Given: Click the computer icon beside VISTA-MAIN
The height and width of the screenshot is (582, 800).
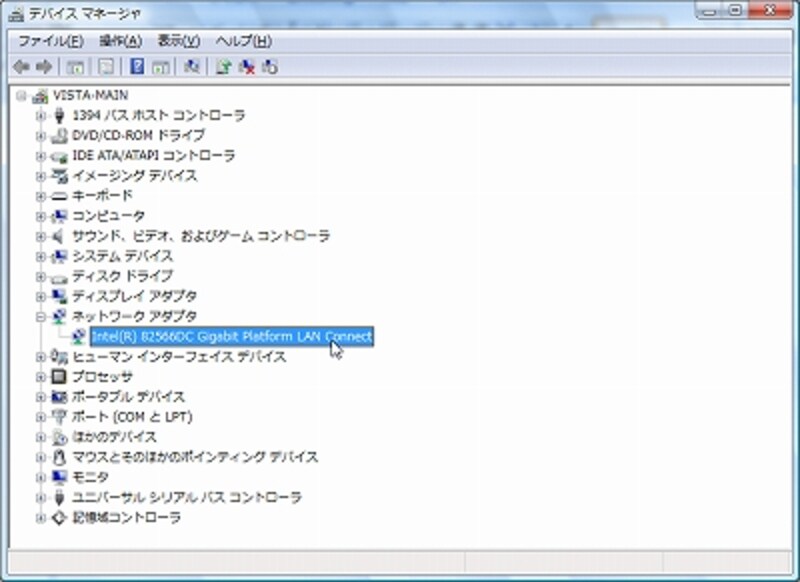Looking at the screenshot, I should click(35, 95).
